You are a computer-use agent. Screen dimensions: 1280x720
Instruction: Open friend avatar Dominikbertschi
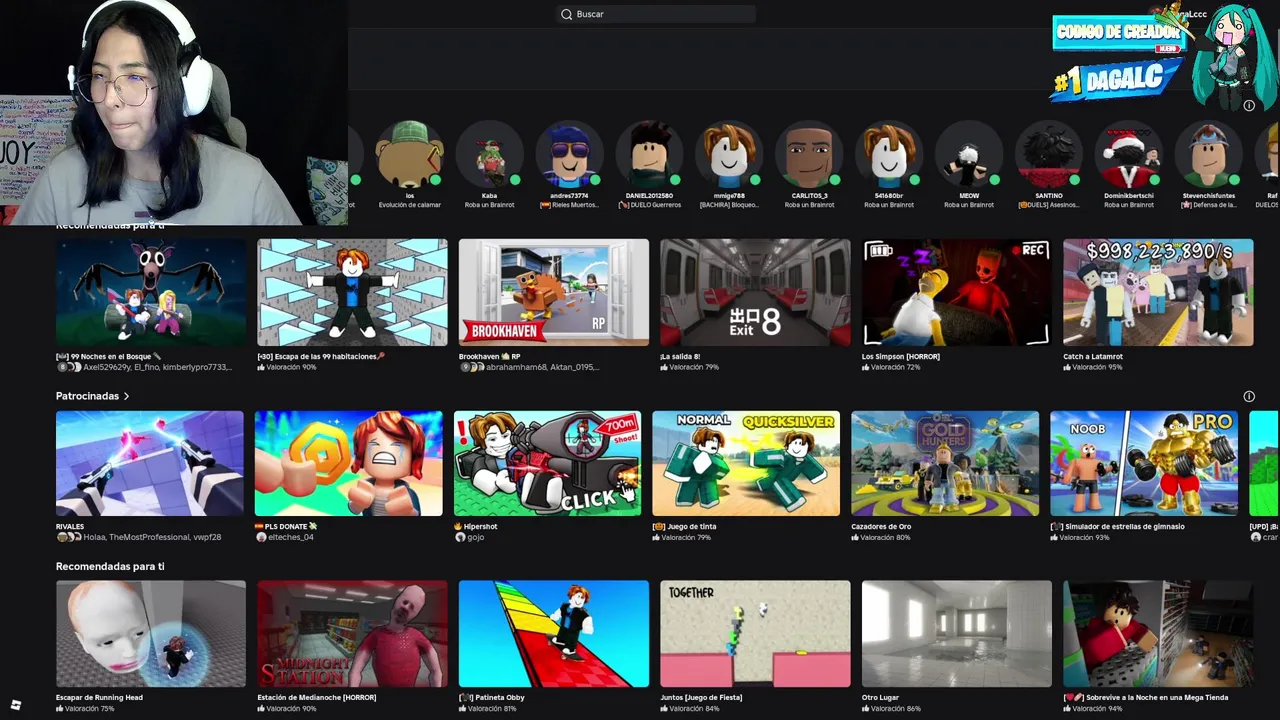(x=1129, y=155)
